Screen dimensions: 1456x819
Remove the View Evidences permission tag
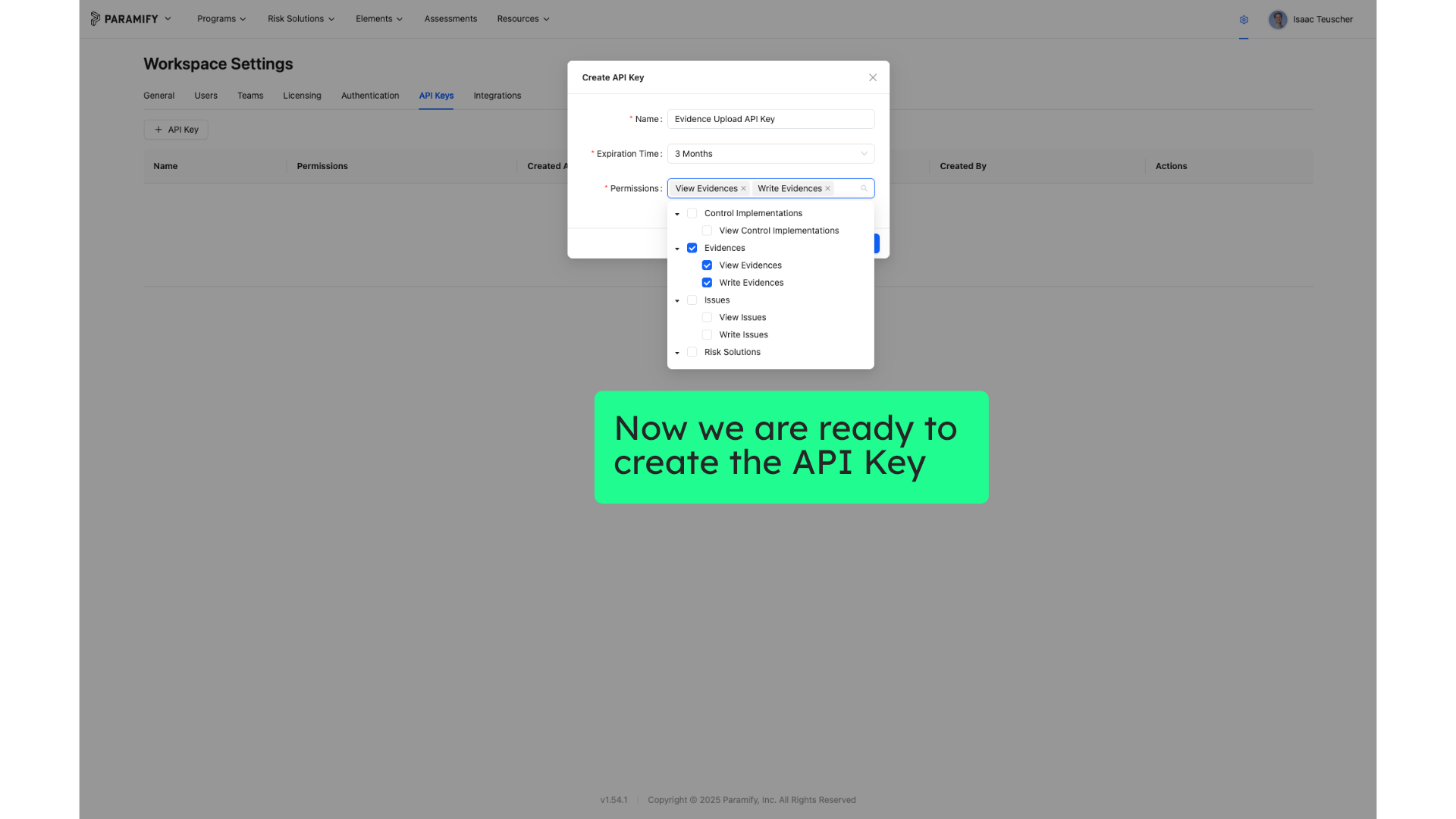(x=743, y=189)
